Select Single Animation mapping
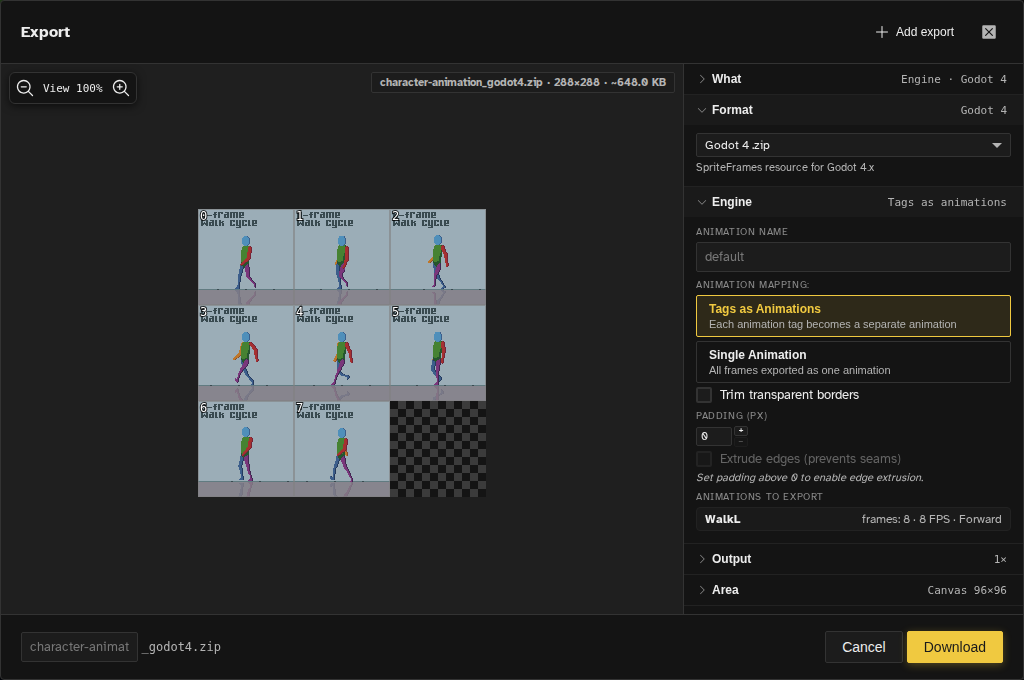Image resolution: width=1024 pixels, height=680 pixels. tap(853, 362)
